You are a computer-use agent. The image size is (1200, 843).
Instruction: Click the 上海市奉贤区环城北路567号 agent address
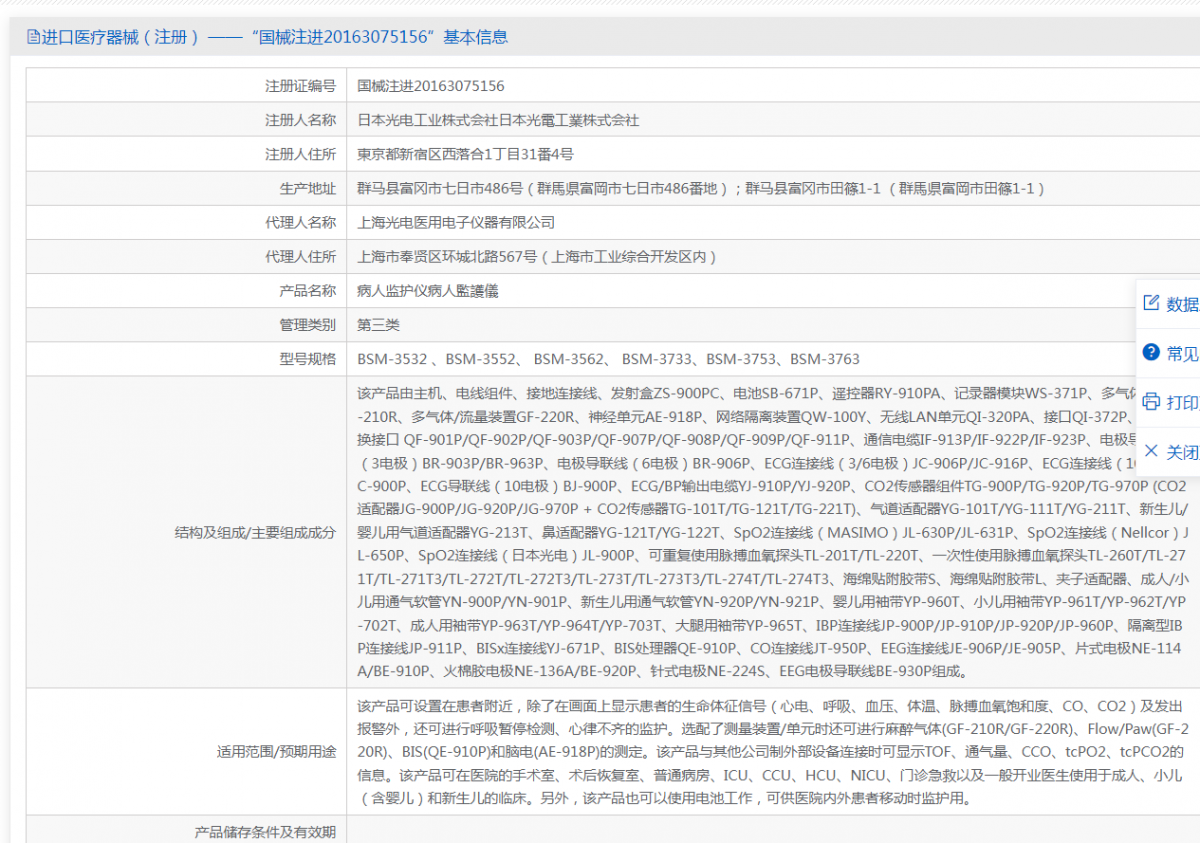539,256
